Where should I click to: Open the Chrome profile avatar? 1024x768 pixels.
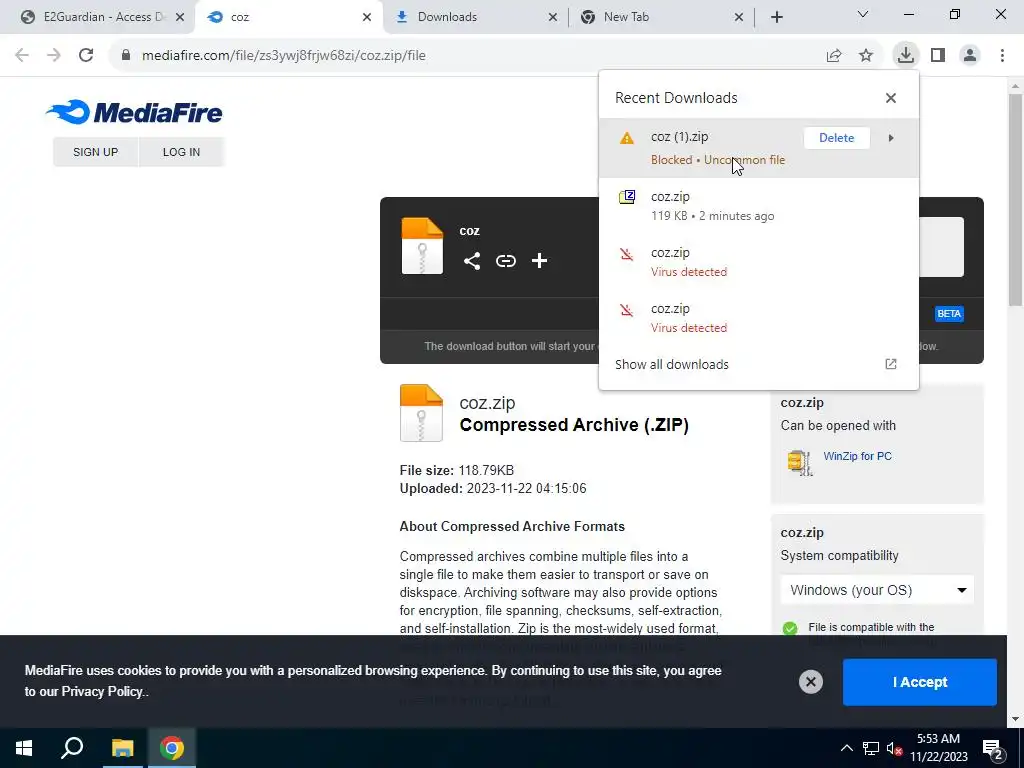coord(970,56)
